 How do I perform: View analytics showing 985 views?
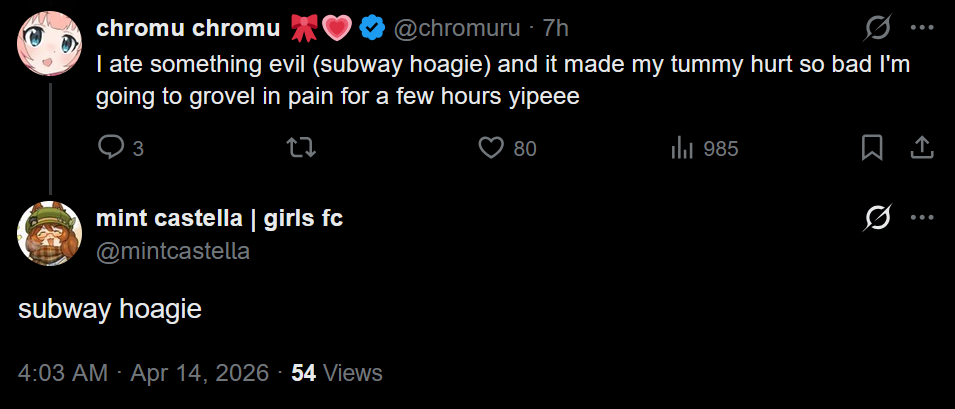pyautogui.click(x=704, y=148)
